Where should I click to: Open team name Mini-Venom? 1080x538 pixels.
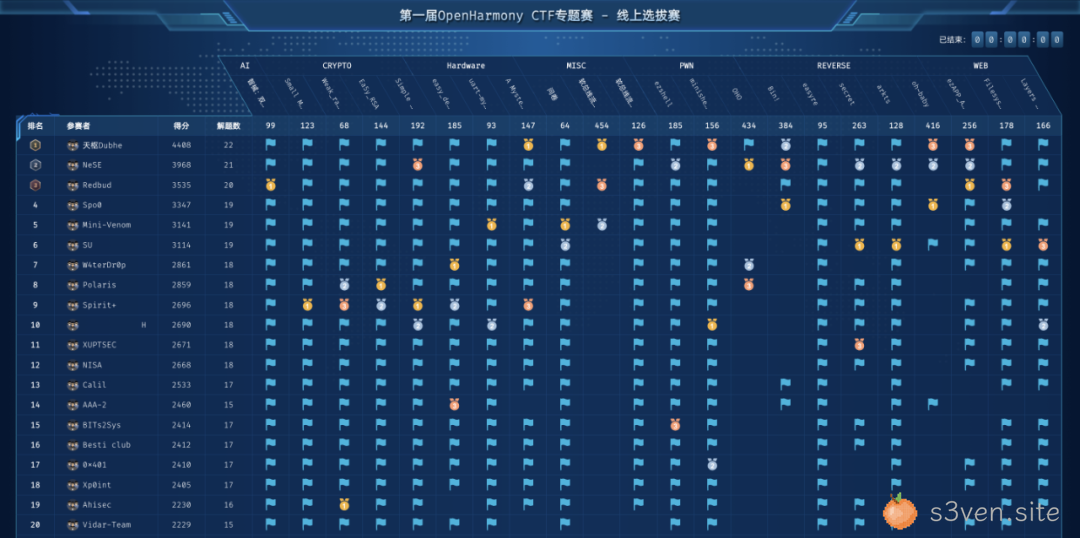pyautogui.click(x=106, y=225)
